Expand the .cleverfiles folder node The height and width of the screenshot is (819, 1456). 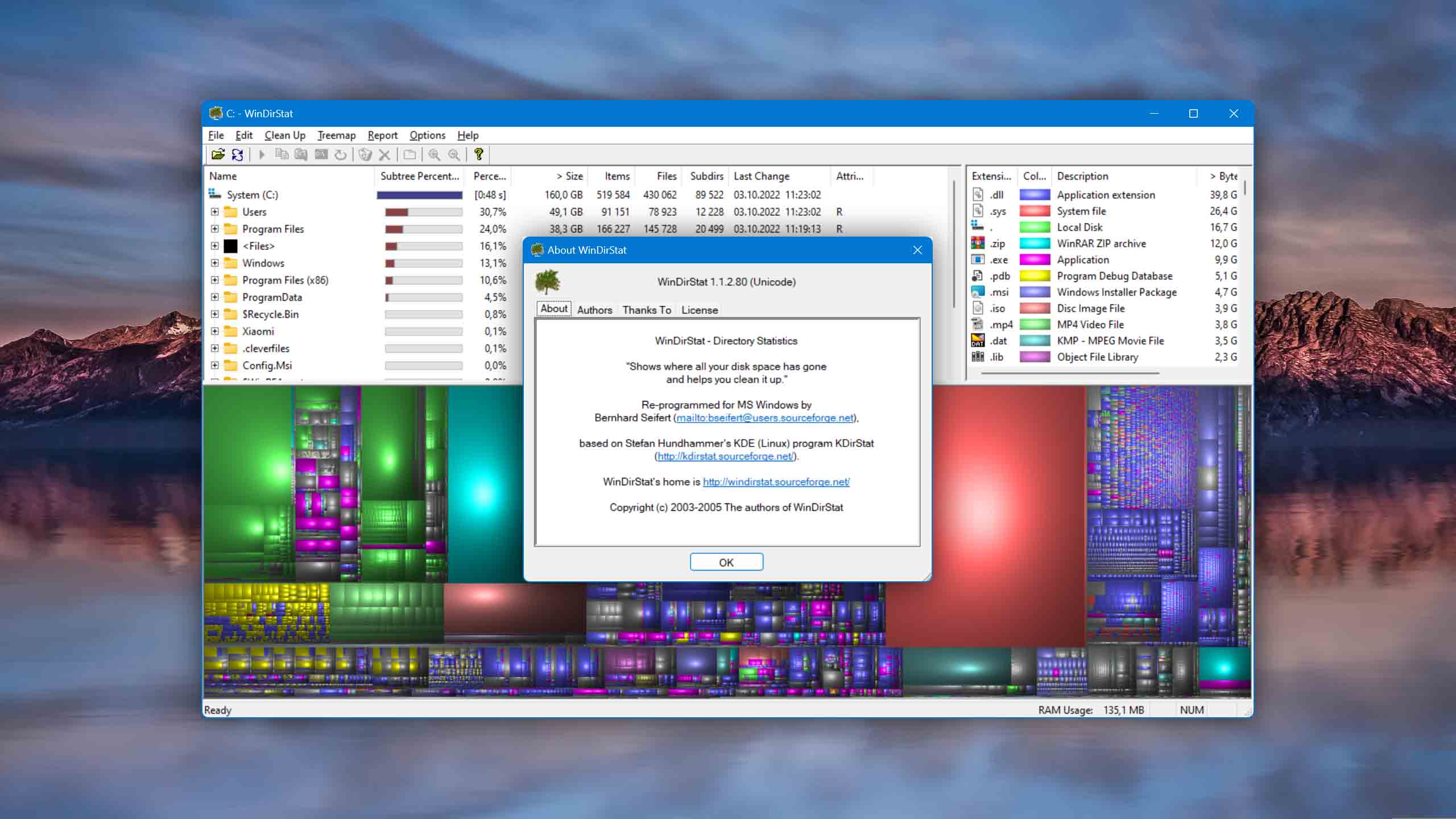tap(214, 349)
